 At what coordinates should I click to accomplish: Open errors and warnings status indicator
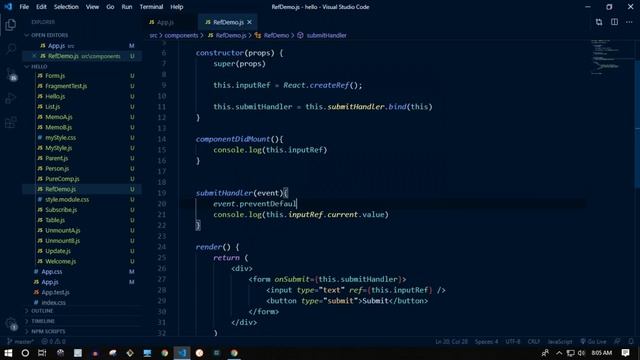click(x=53, y=341)
